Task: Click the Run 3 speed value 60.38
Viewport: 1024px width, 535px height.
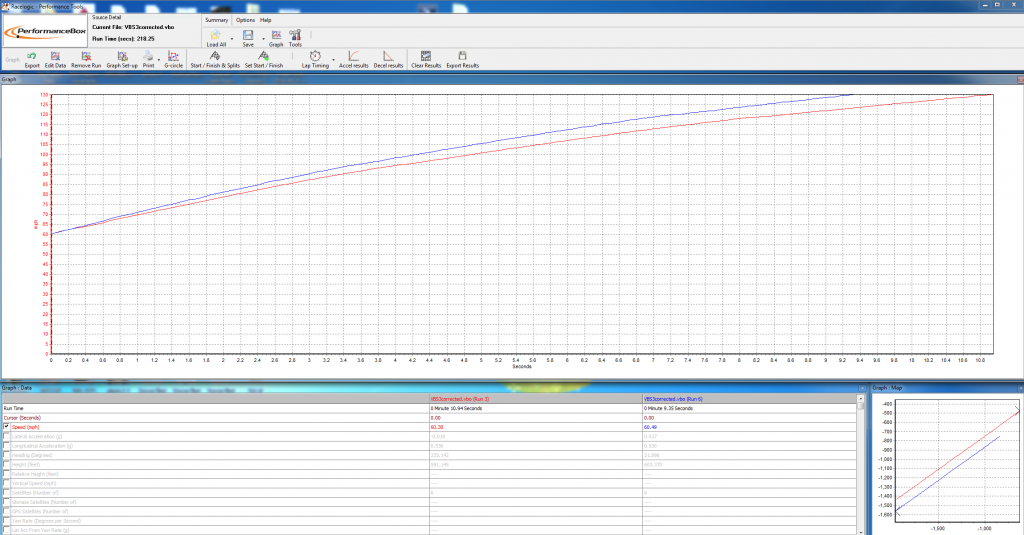Action: pos(436,427)
